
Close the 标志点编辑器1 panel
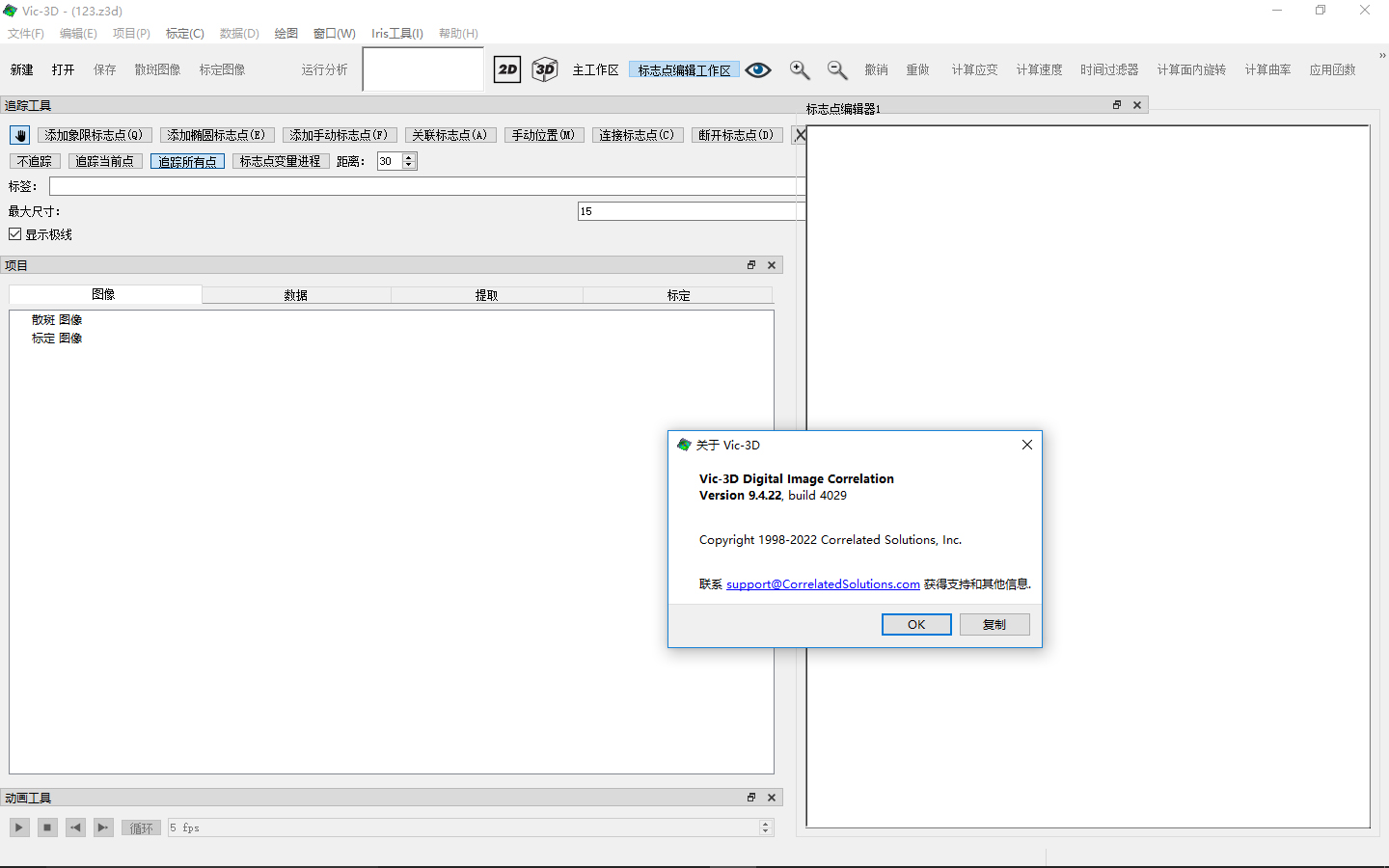(1137, 105)
